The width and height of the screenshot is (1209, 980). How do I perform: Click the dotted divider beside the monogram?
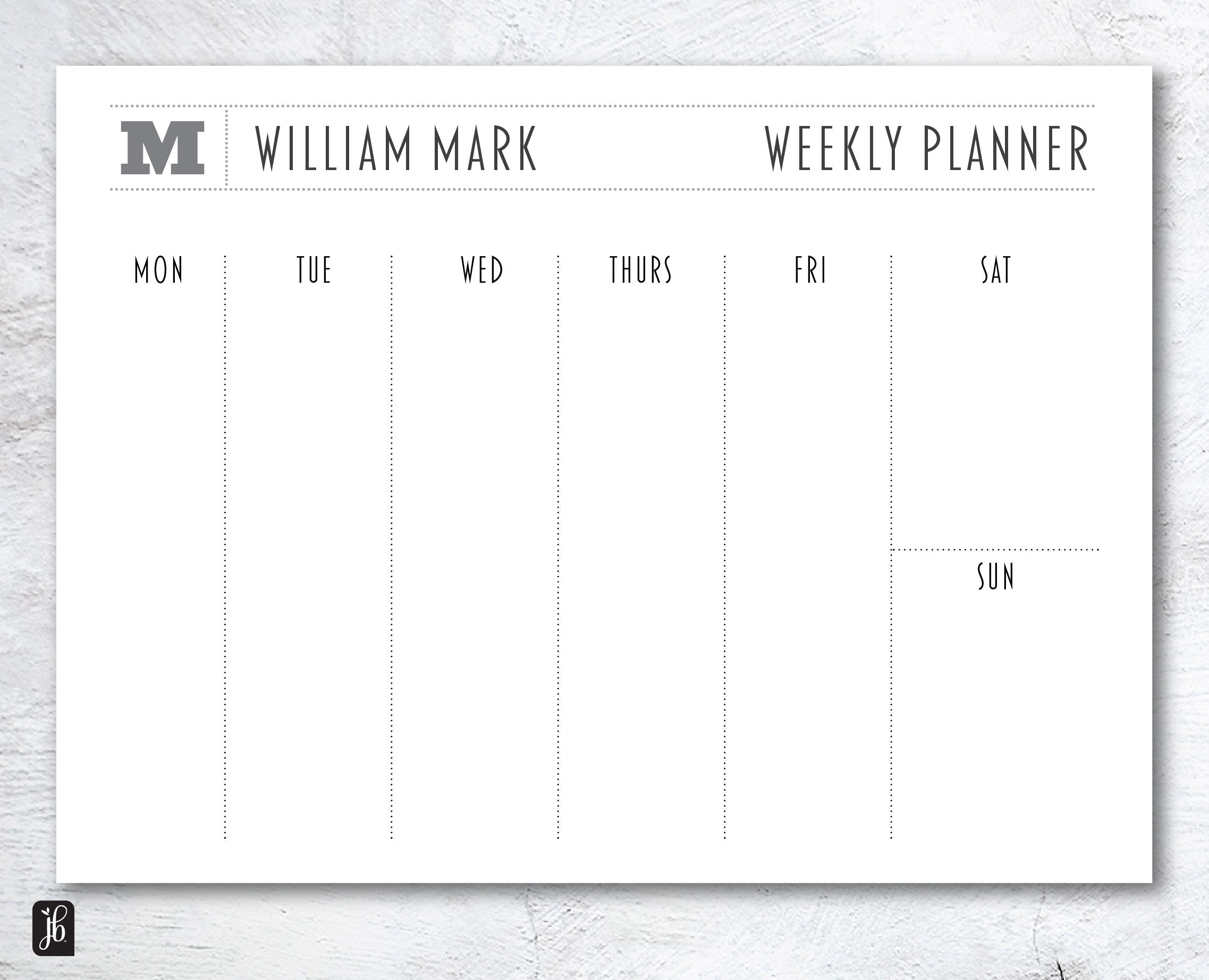coord(226,148)
